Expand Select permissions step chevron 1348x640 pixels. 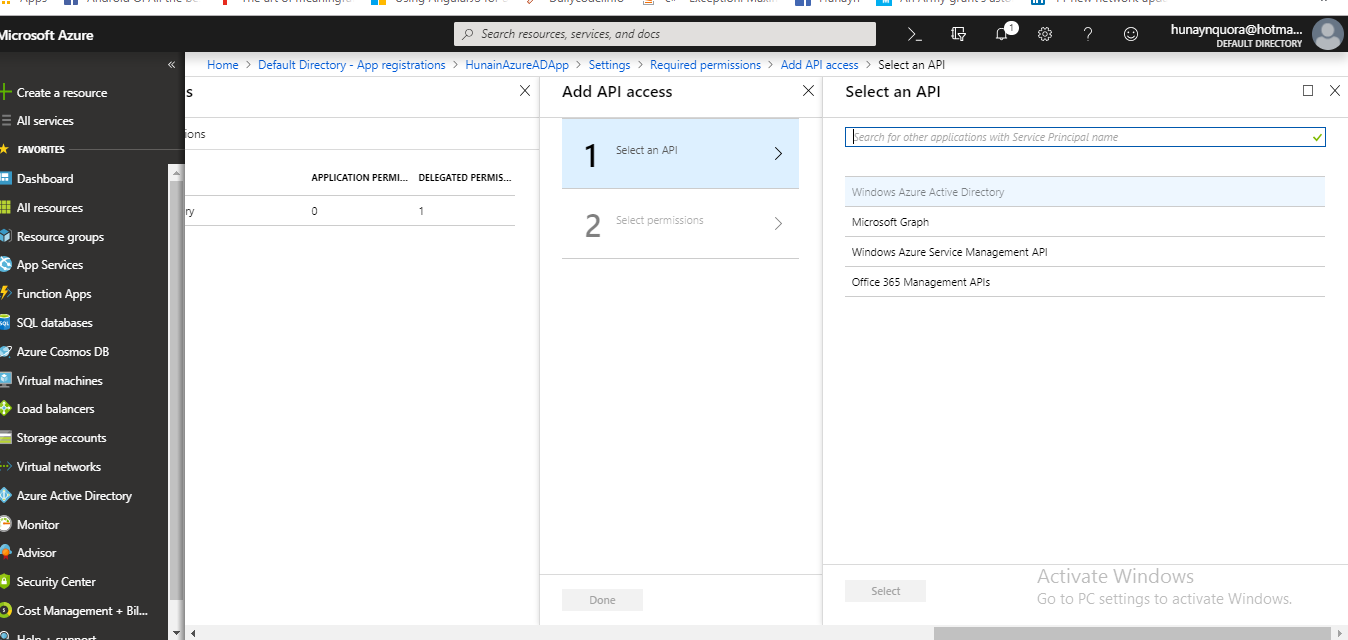point(778,224)
